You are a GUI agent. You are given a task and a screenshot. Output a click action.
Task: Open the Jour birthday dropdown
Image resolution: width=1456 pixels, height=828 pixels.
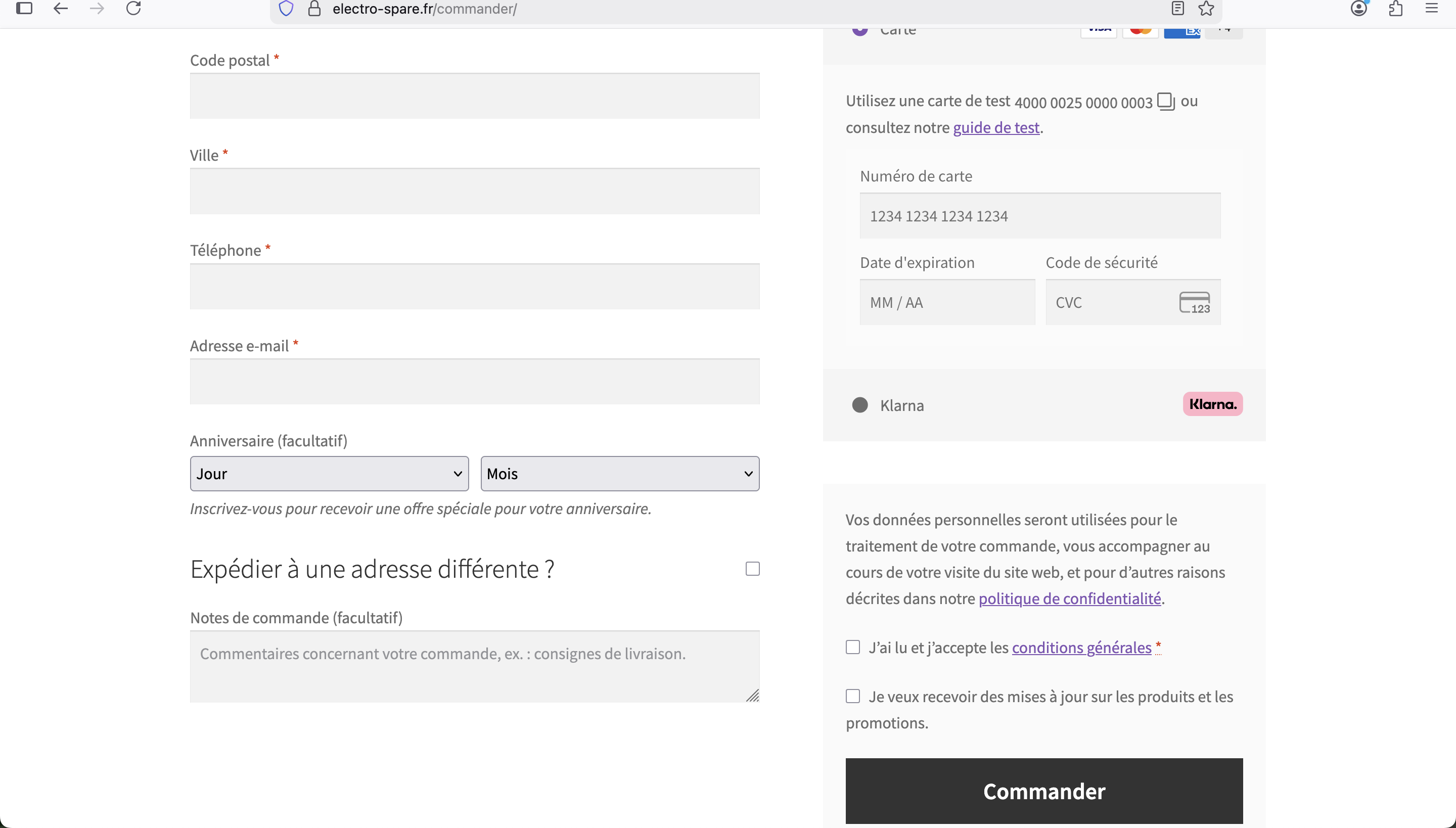329,474
